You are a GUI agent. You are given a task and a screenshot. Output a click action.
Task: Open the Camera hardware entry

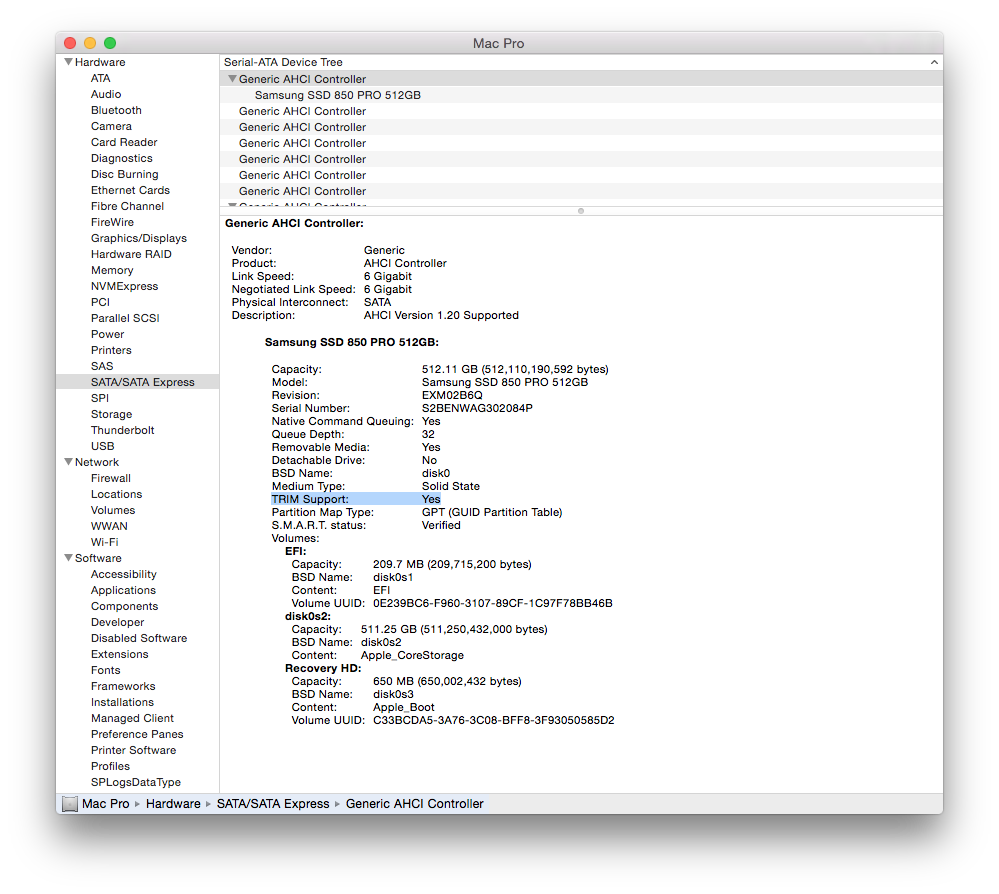pos(111,126)
